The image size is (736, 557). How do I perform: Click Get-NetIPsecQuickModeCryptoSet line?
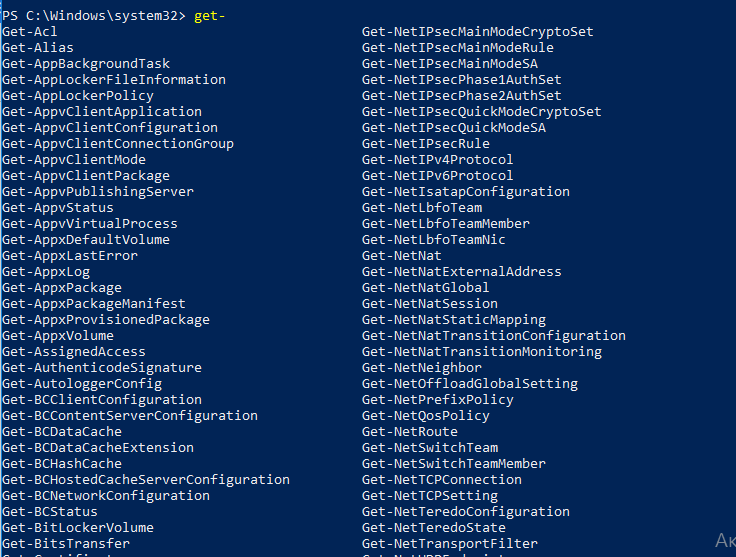click(x=482, y=112)
